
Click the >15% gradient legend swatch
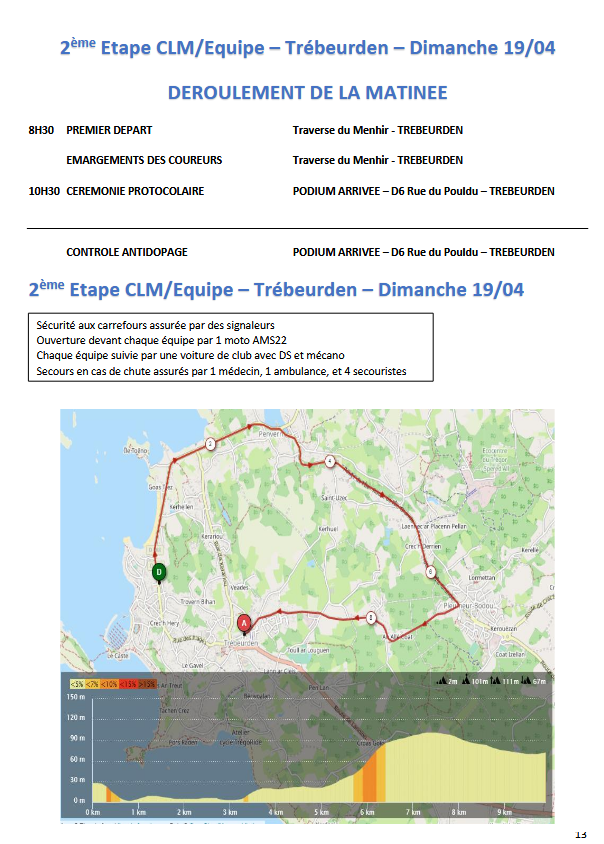[x=146, y=683]
